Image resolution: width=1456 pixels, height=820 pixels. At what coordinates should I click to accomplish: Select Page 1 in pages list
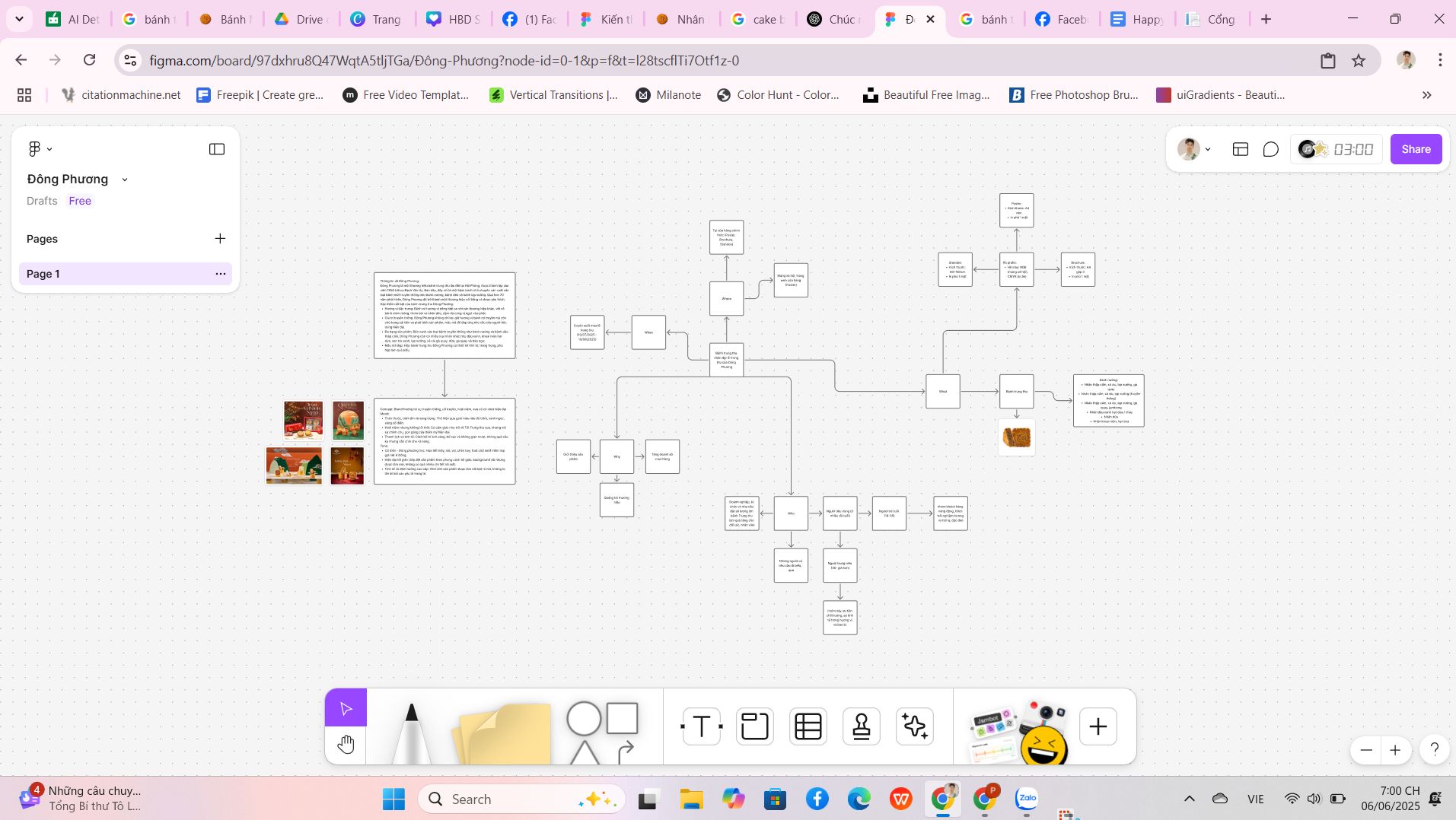click(125, 274)
